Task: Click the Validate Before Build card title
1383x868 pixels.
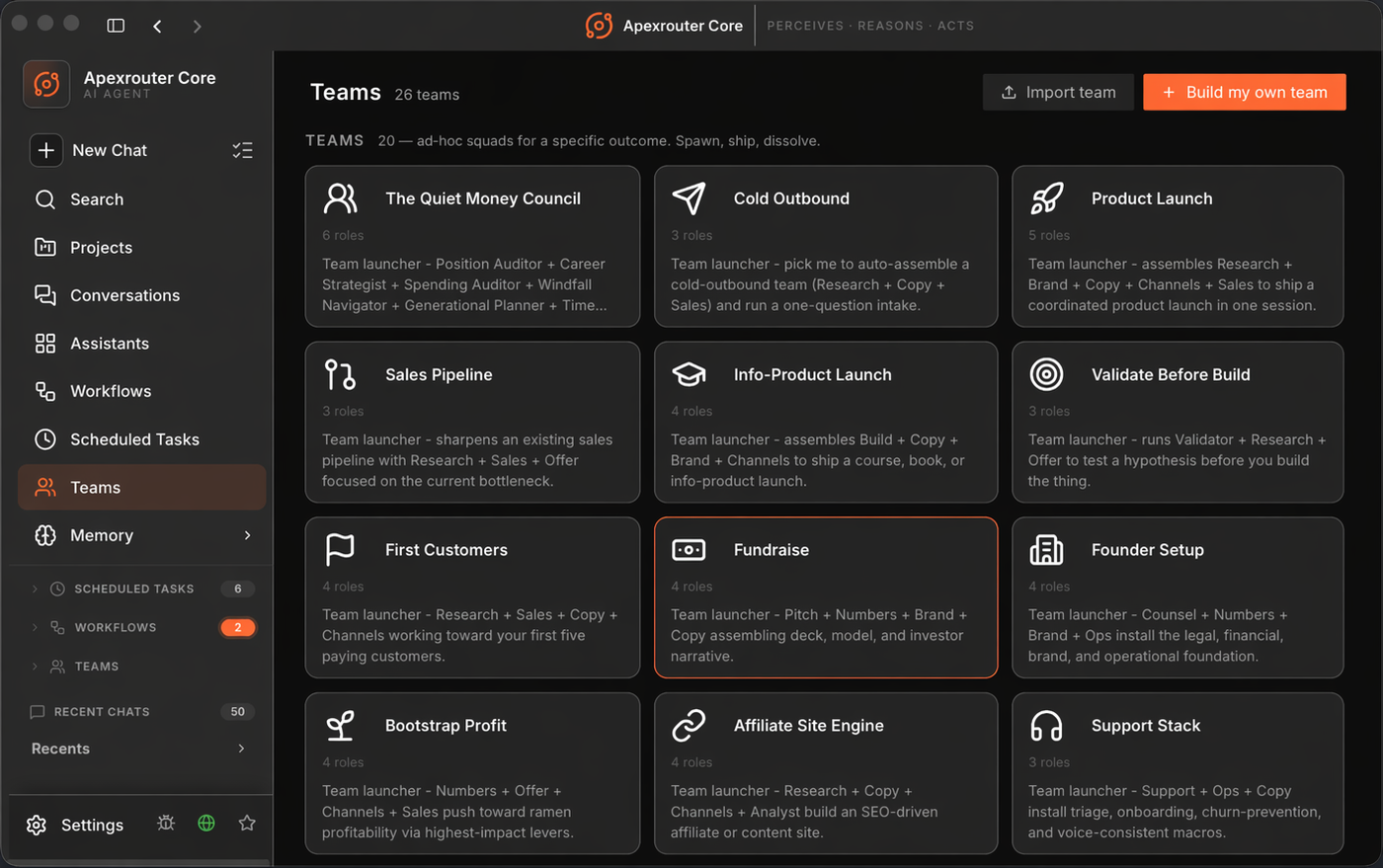Action: pos(1171,374)
